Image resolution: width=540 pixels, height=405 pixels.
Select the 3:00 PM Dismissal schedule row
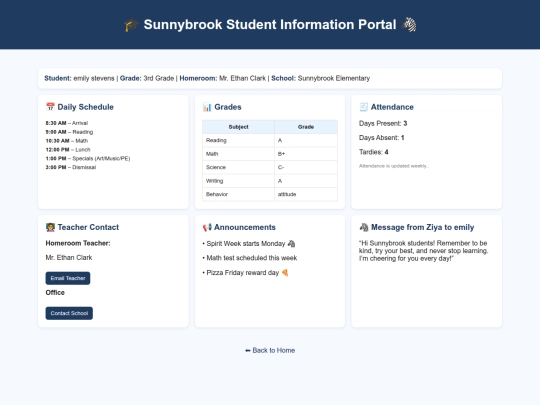[x=71, y=167]
